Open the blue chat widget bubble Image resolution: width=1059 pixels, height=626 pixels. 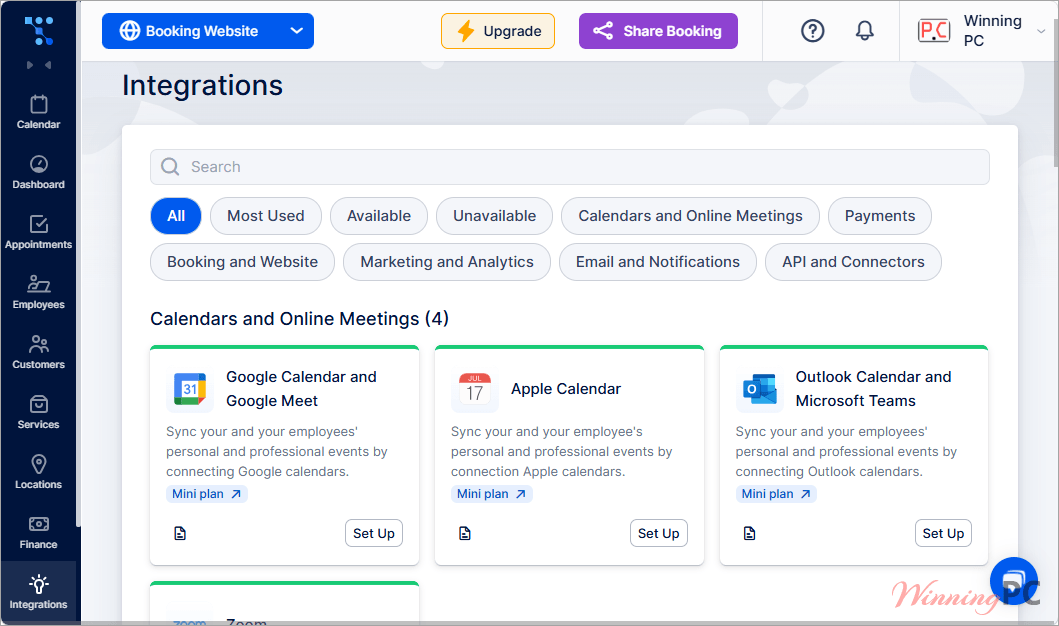1014,581
